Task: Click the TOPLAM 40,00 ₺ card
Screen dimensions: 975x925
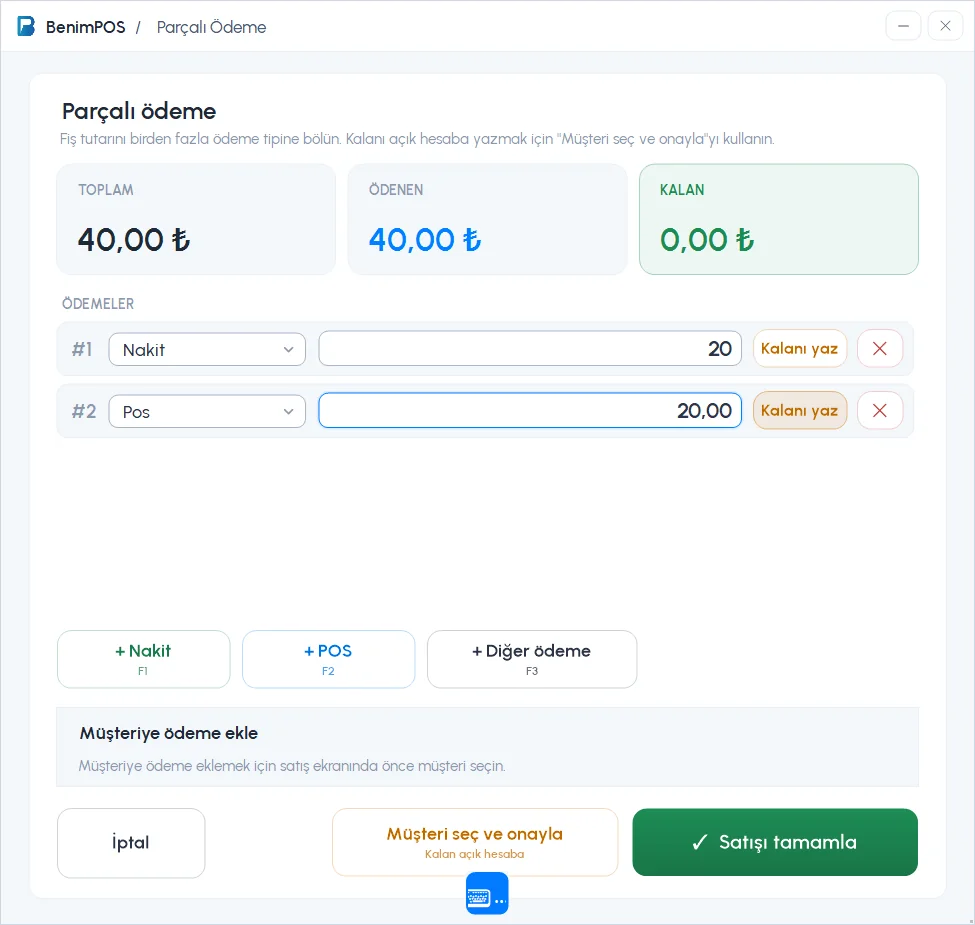Action: [x=196, y=219]
